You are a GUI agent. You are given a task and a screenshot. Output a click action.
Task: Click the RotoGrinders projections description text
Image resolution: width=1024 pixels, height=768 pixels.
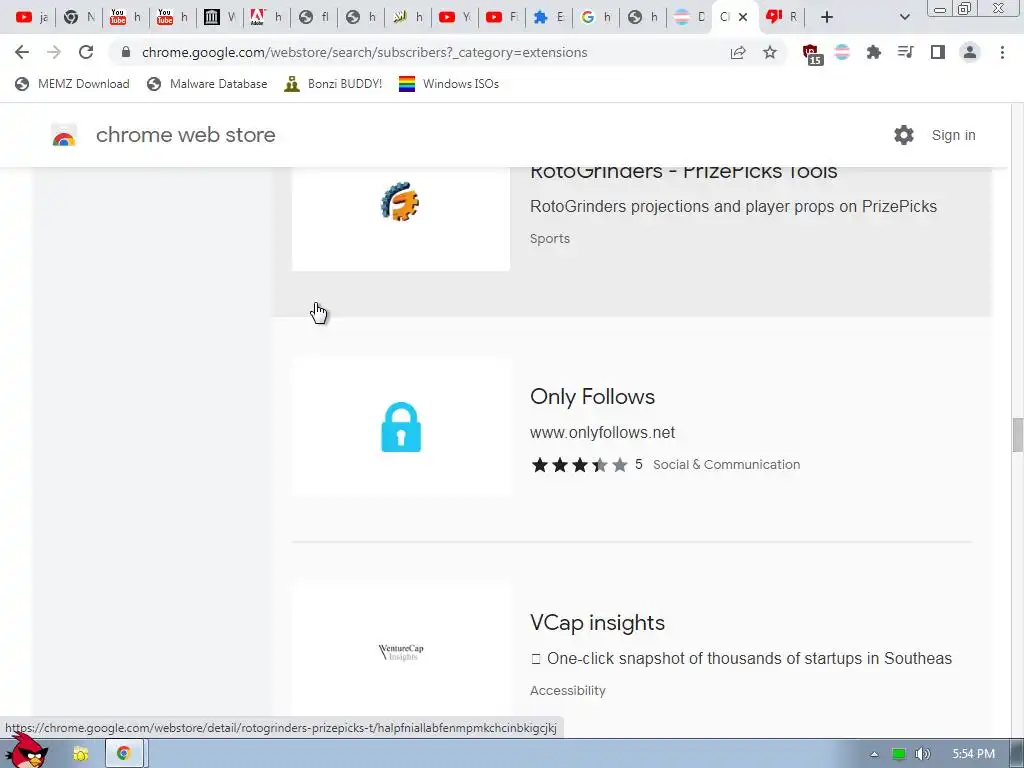tap(733, 206)
